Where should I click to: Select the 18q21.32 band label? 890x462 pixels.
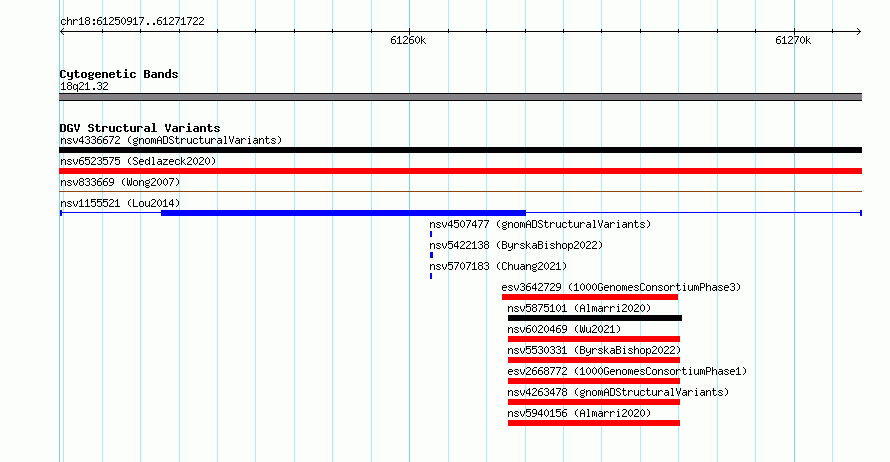coord(84,86)
